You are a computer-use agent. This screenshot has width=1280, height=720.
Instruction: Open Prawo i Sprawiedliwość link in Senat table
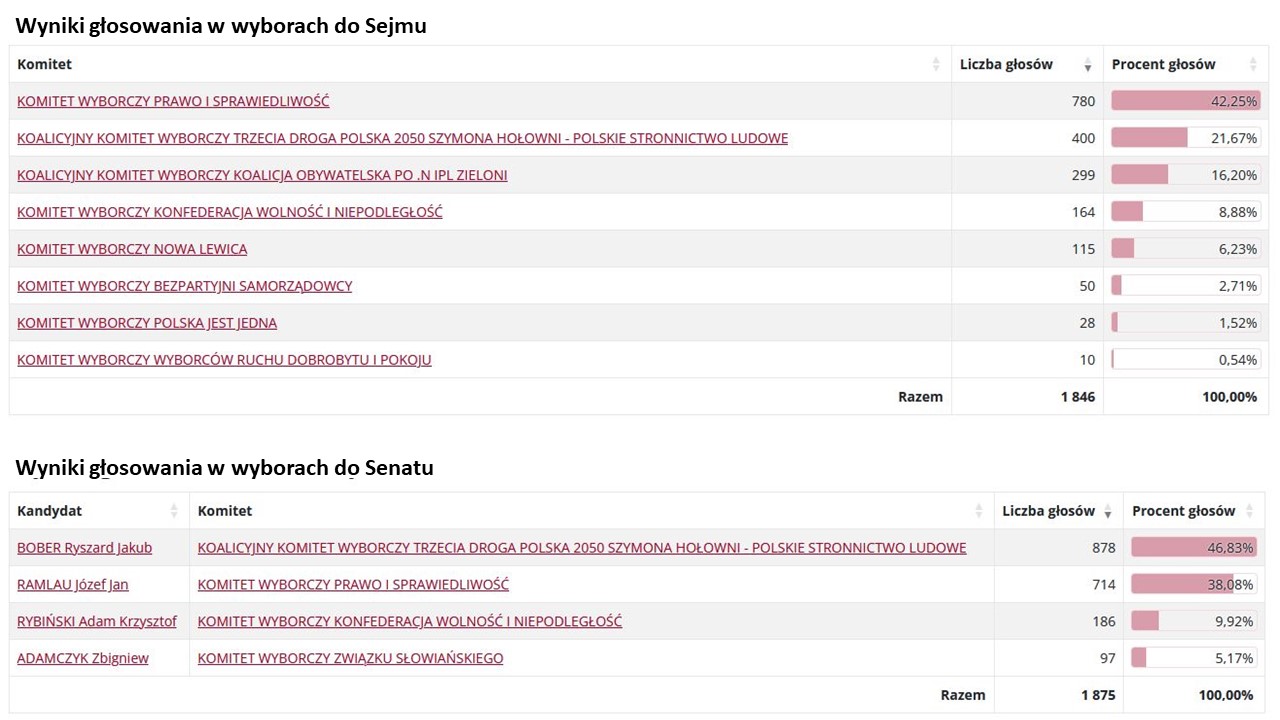[x=353, y=585]
